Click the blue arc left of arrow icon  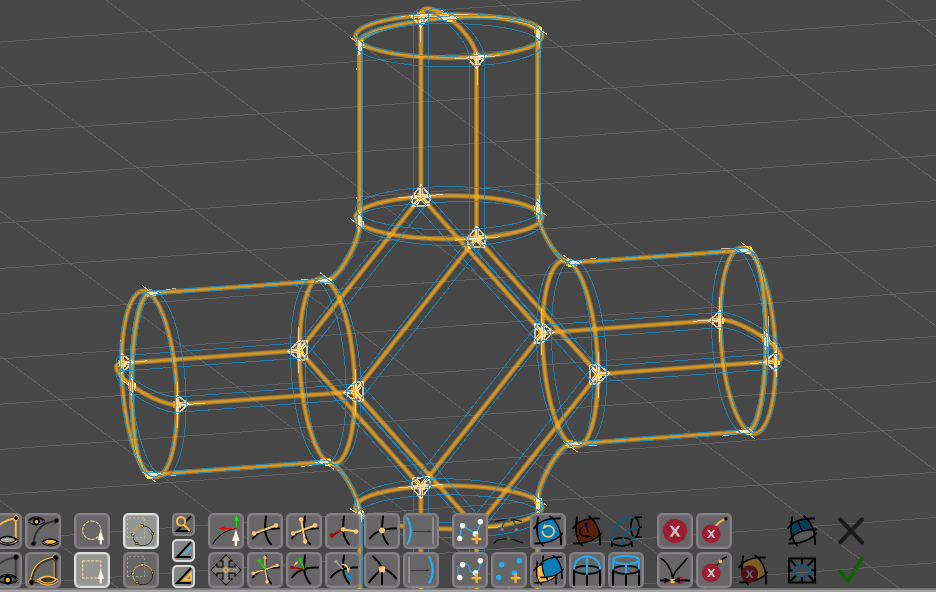(421, 531)
